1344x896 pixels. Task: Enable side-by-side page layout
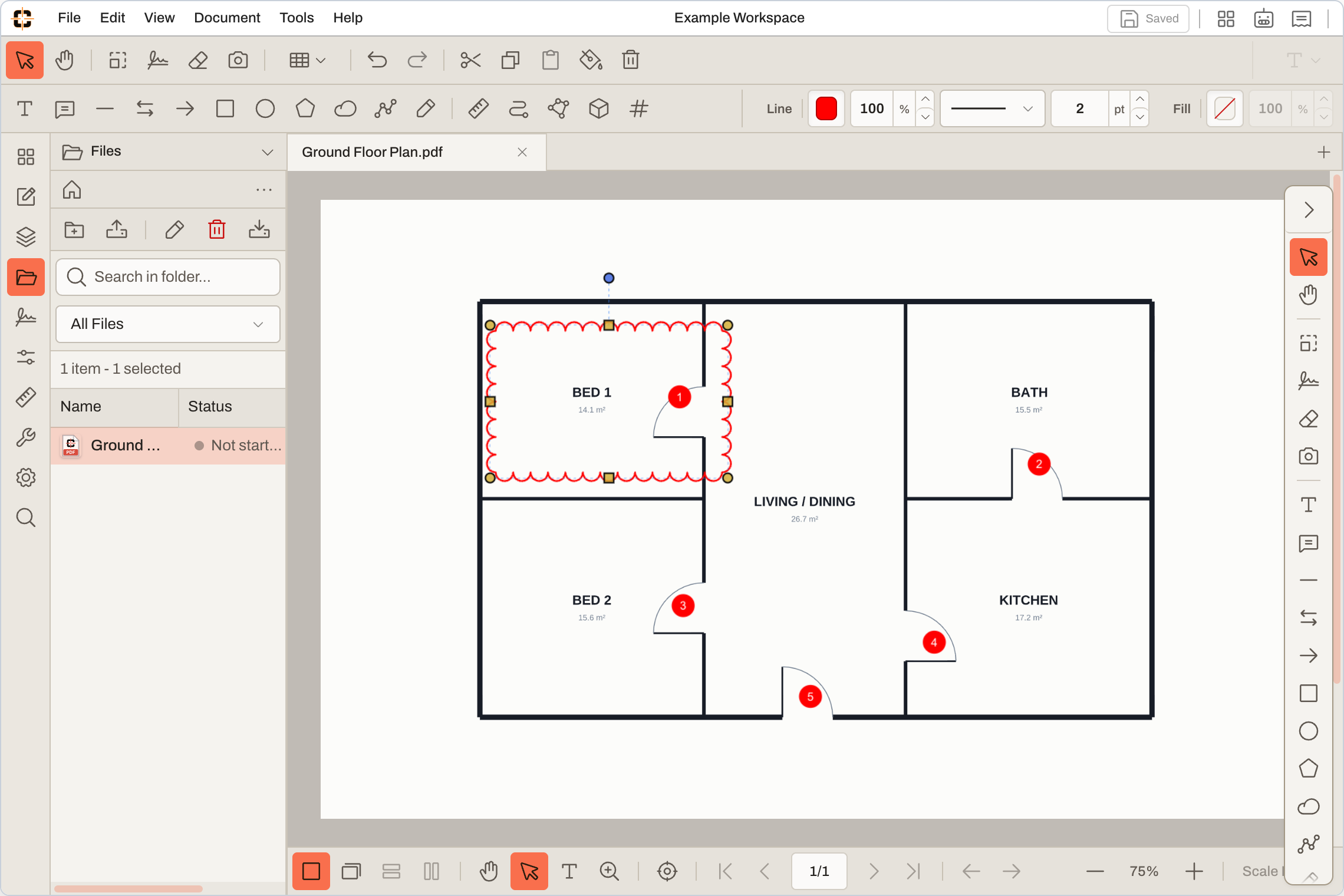coord(431,871)
